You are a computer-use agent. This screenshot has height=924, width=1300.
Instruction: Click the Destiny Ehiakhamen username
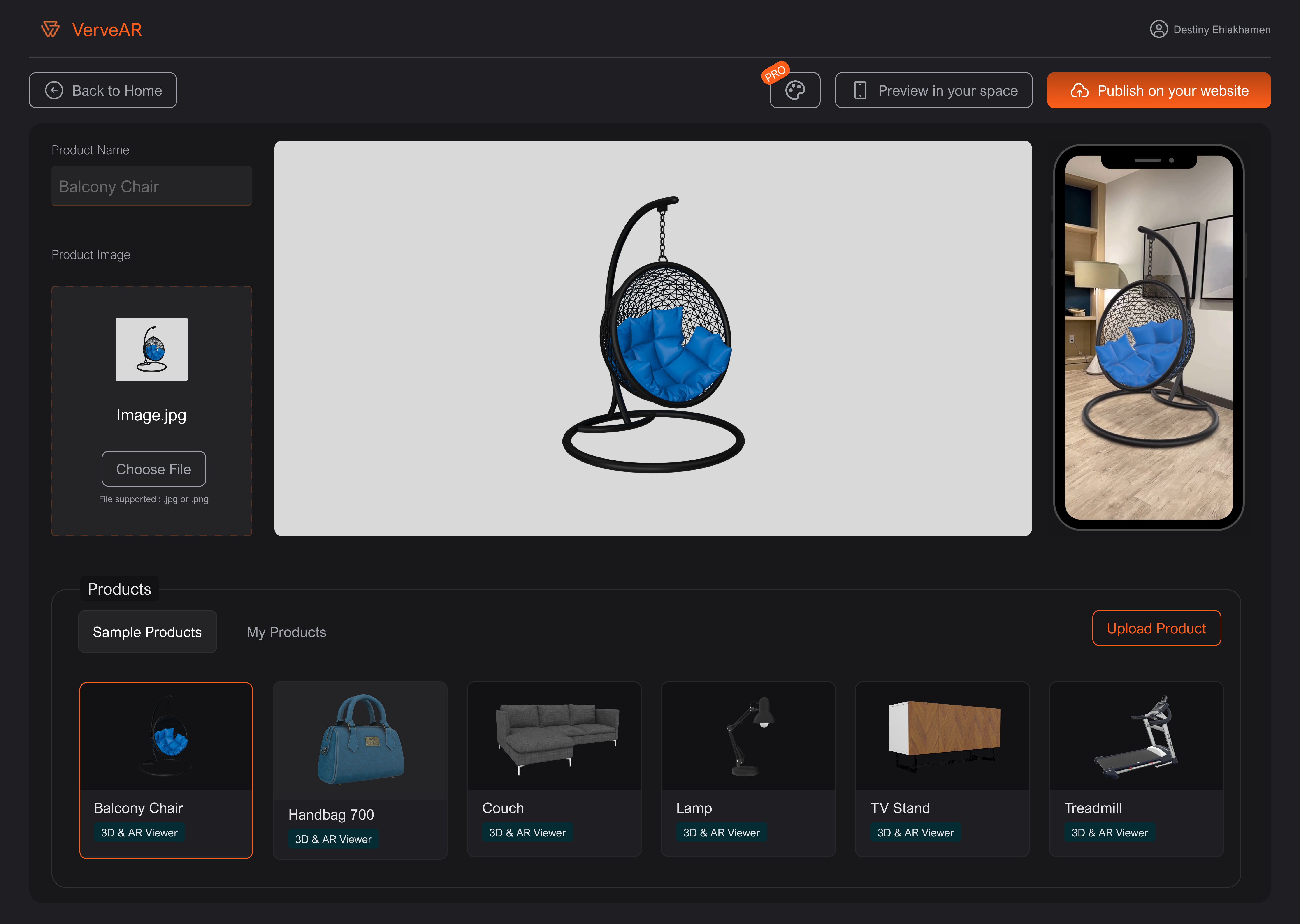1222,30
